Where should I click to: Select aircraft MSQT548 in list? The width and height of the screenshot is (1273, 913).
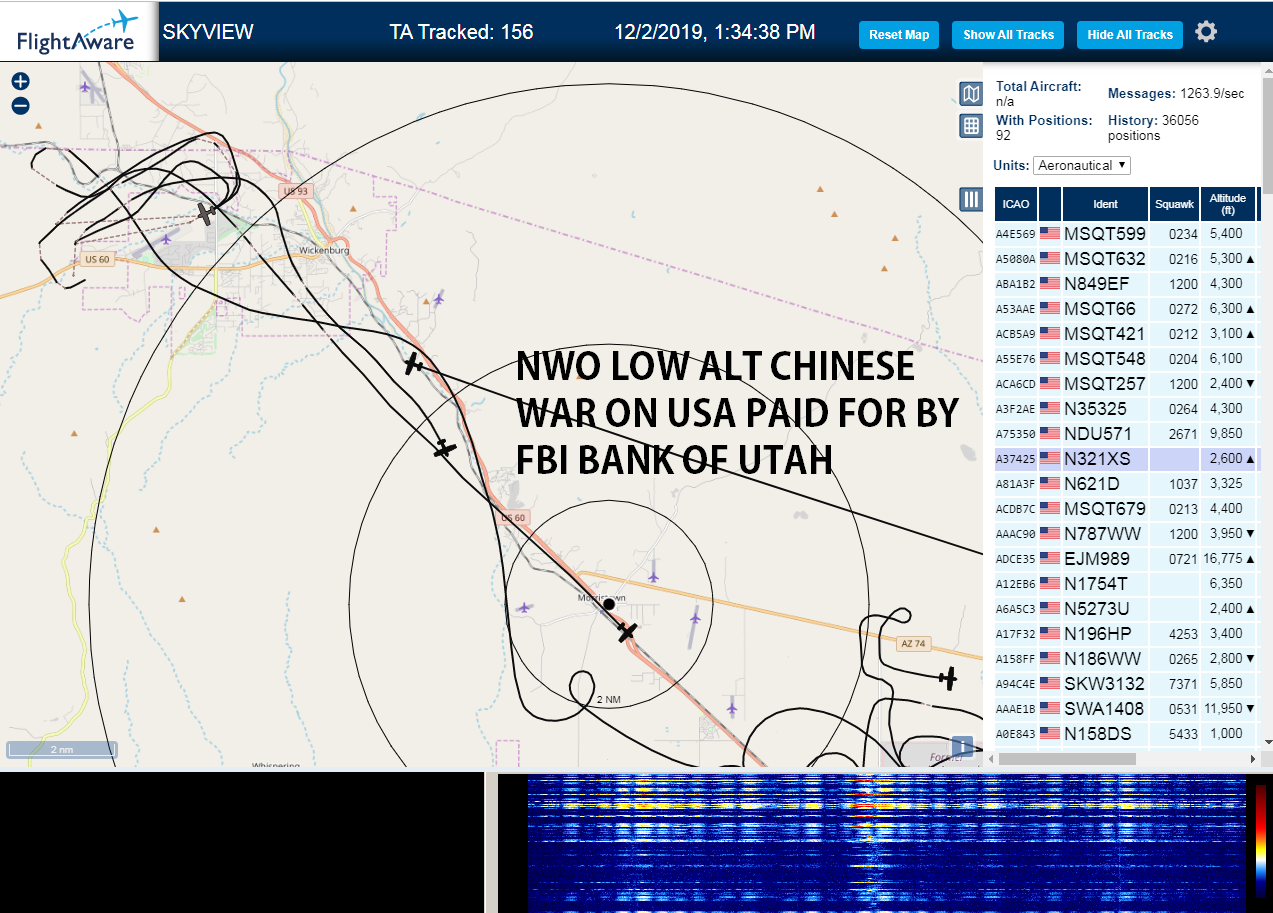1104,359
